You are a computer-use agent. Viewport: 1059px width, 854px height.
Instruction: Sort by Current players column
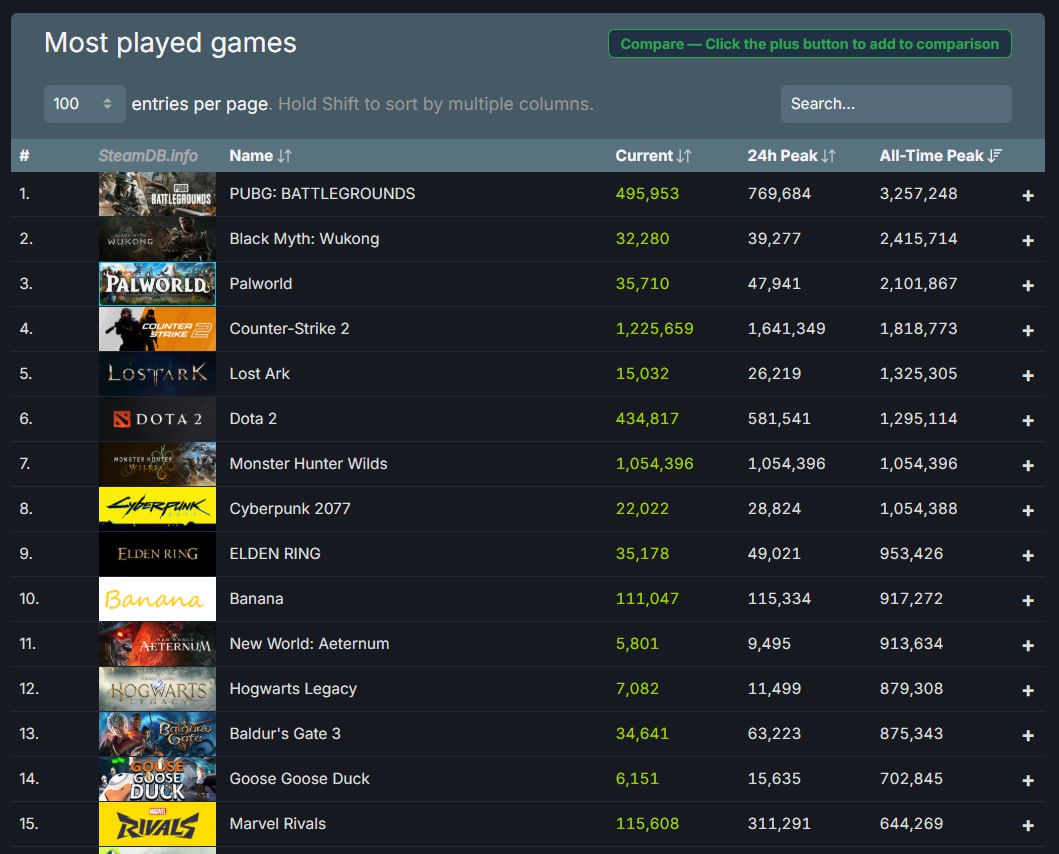653,156
